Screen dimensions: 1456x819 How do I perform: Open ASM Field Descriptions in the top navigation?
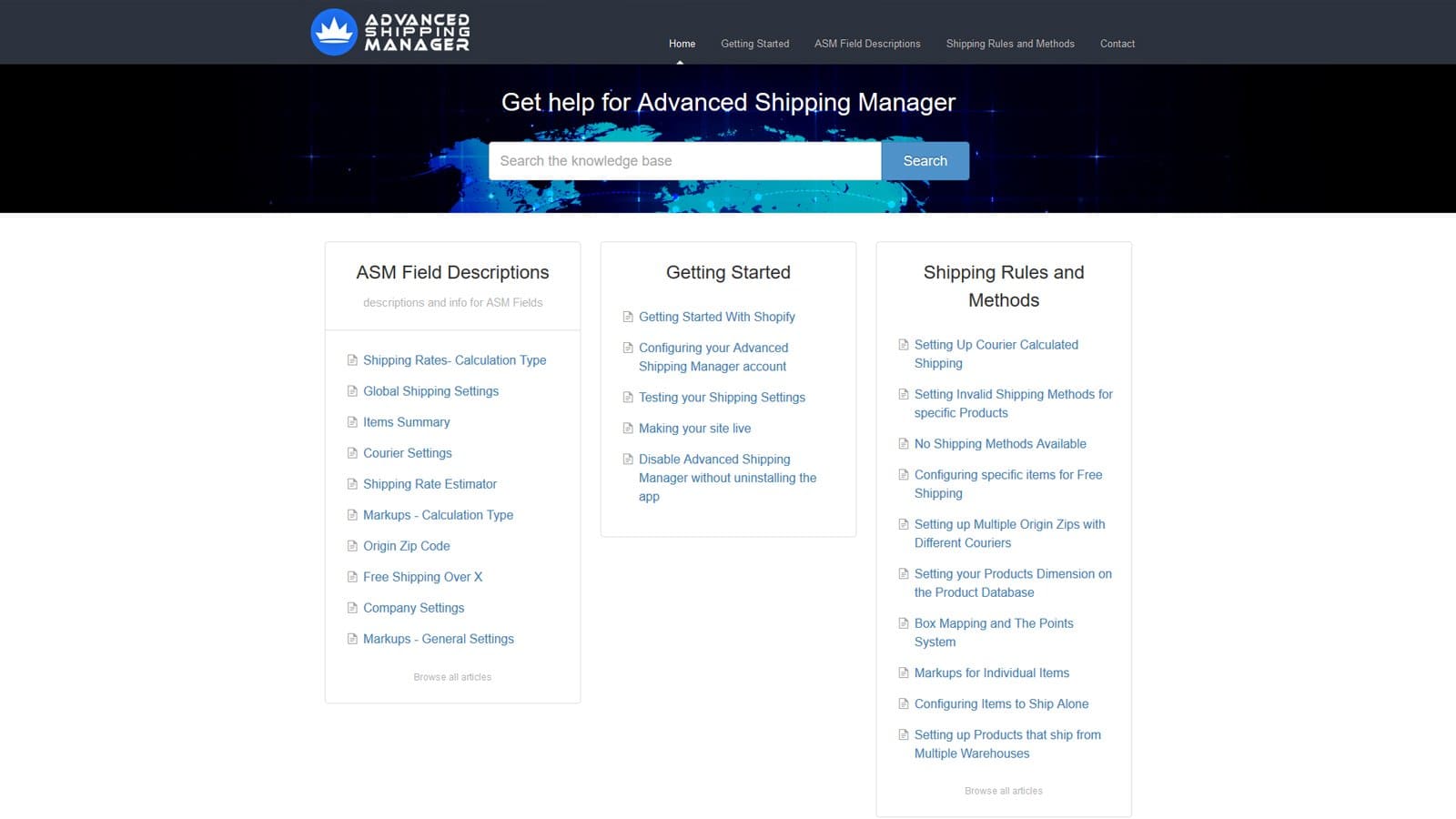click(x=867, y=44)
